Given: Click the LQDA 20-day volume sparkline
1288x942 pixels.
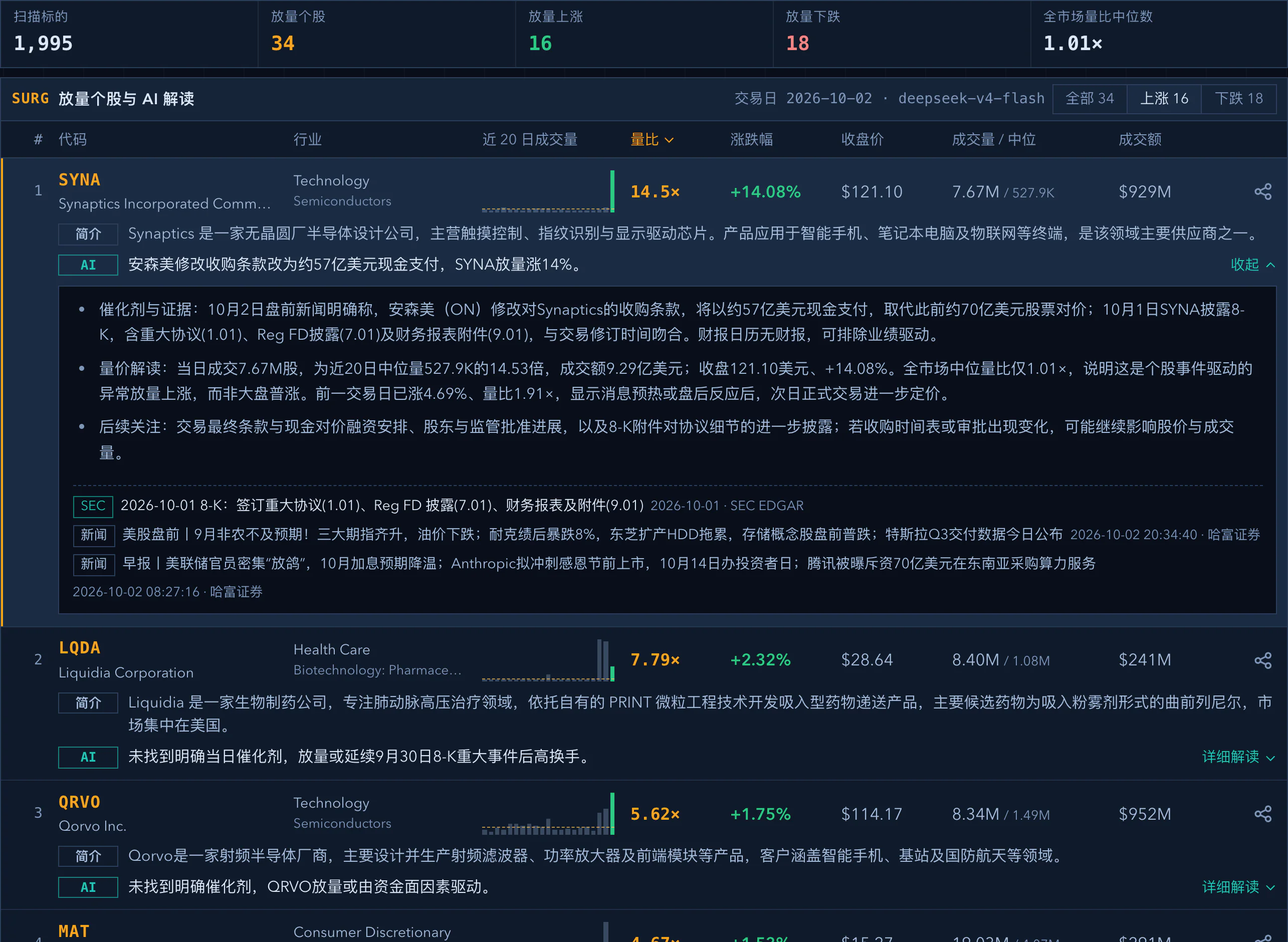Looking at the screenshot, I should 548,660.
